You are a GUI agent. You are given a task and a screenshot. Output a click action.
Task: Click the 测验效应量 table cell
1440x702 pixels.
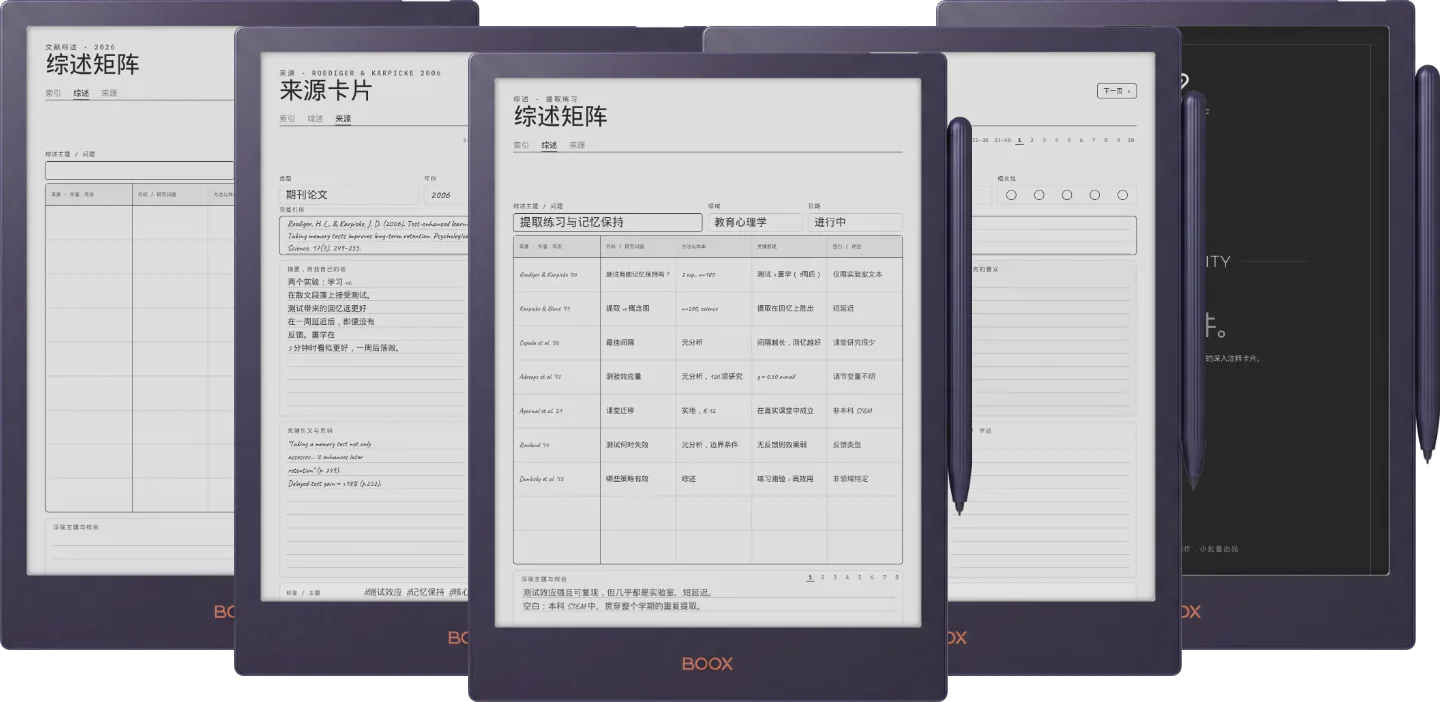click(x=638, y=376)
